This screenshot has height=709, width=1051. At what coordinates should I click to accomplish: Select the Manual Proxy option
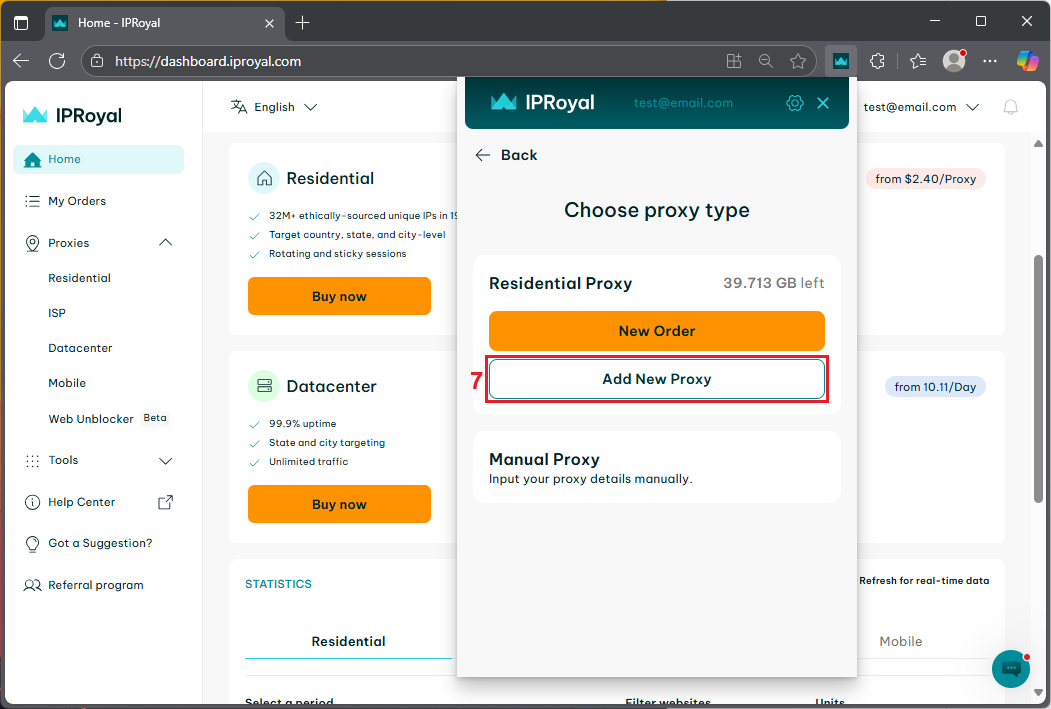click(656, 467)
